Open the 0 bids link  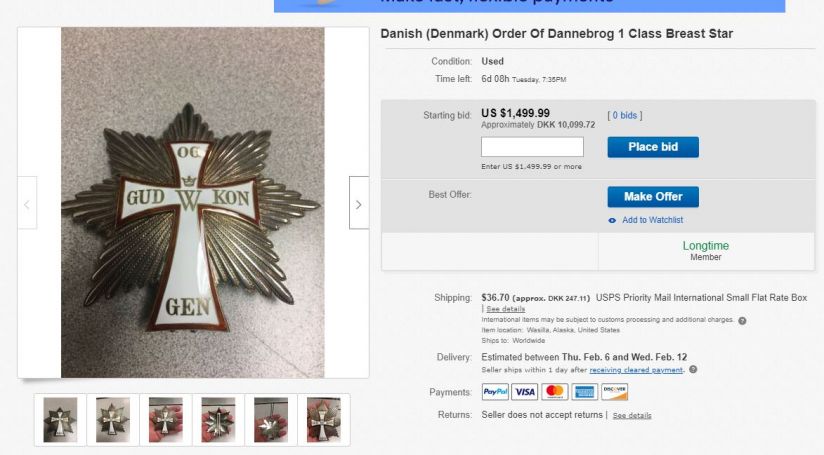(625, 116)
